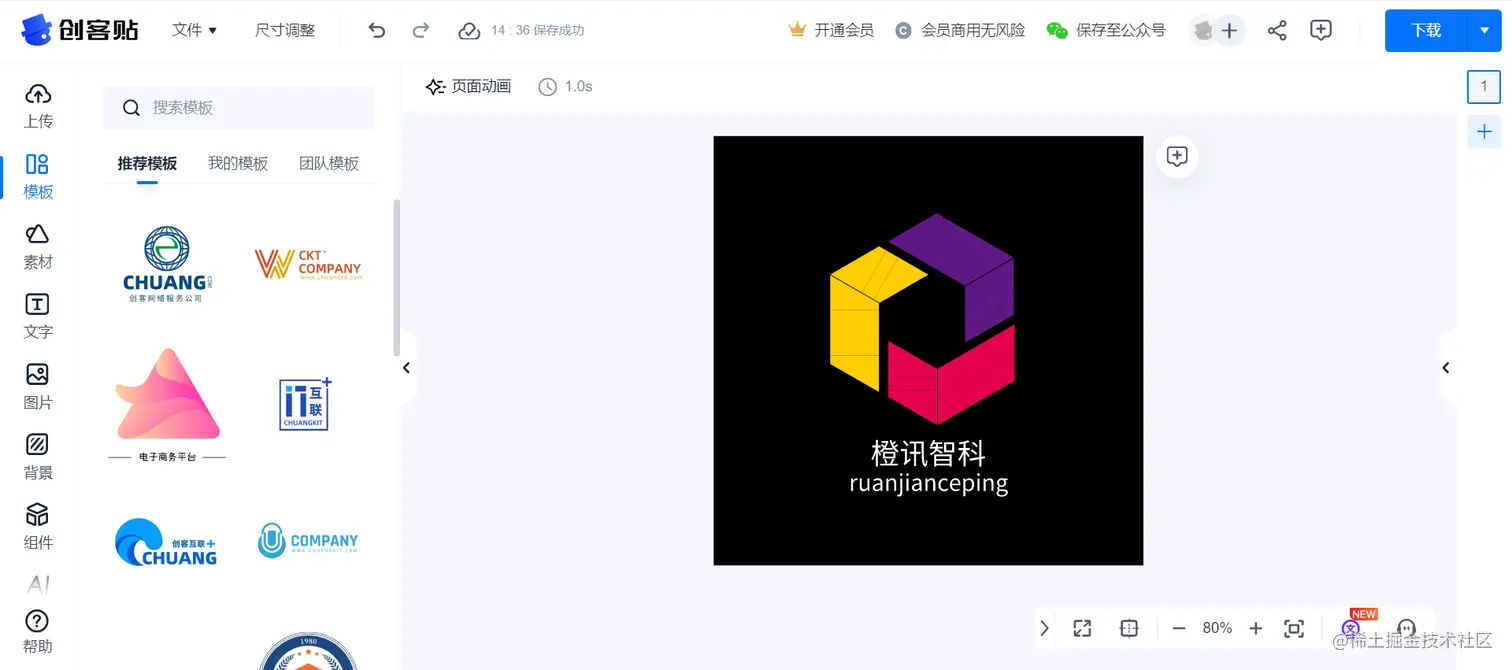Click the undo arrow icon

click(376, 30)
